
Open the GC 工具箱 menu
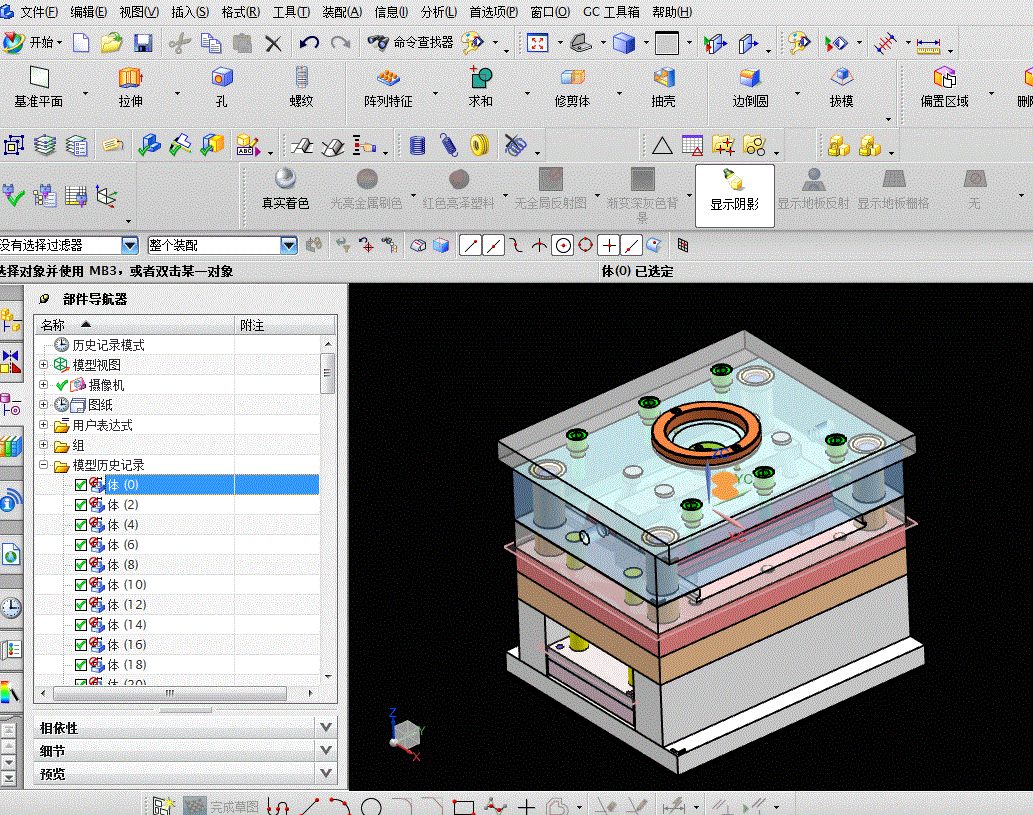point(611,12)
